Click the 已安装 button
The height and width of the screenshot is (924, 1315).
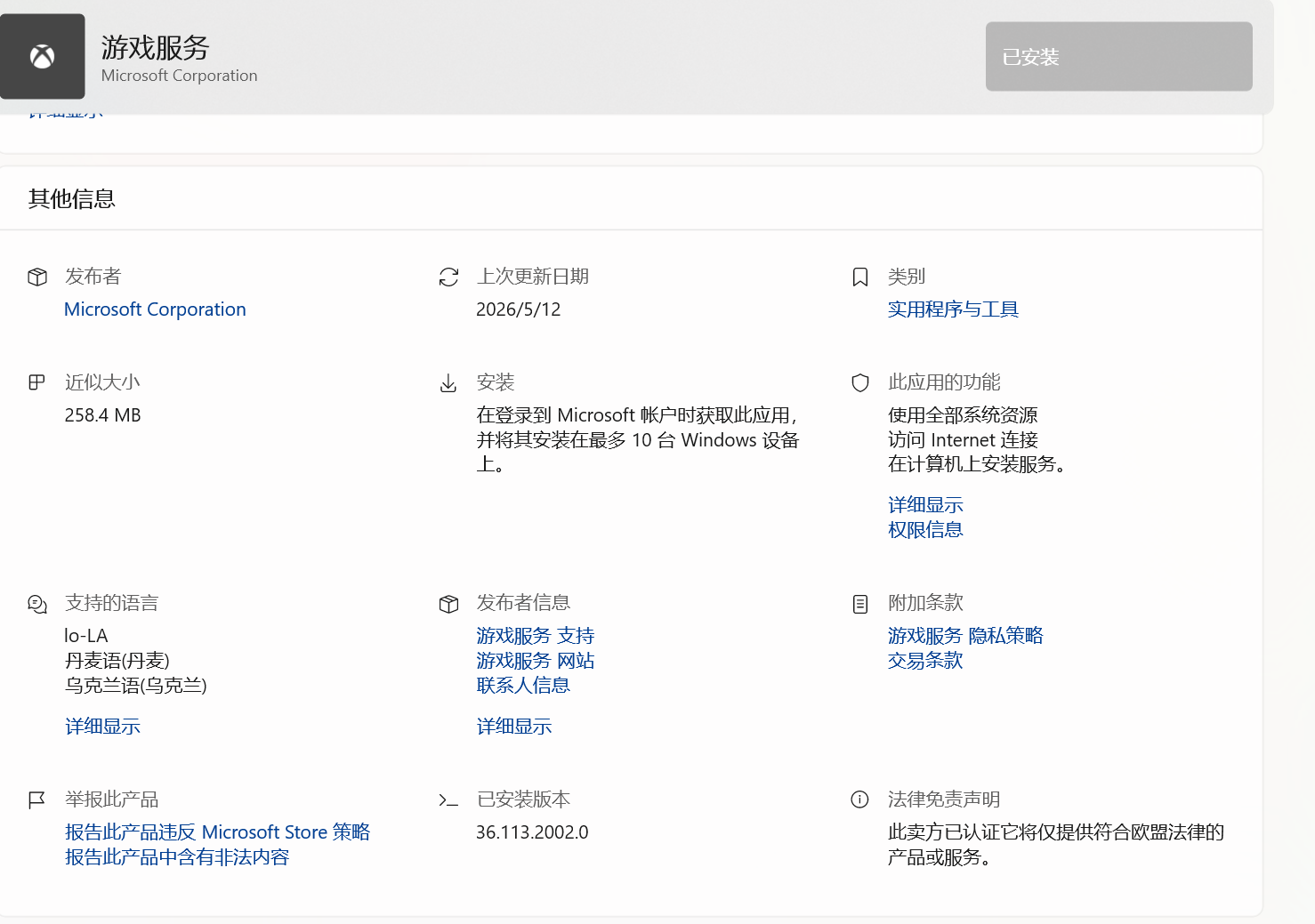coord(1118,57)
